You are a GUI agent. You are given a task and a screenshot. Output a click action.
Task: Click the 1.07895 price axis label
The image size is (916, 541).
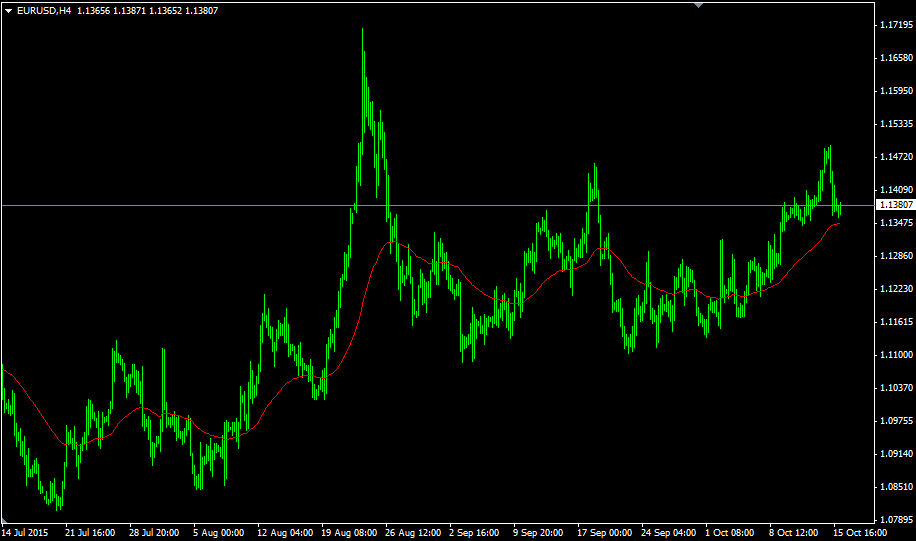[x=896, y=519]
